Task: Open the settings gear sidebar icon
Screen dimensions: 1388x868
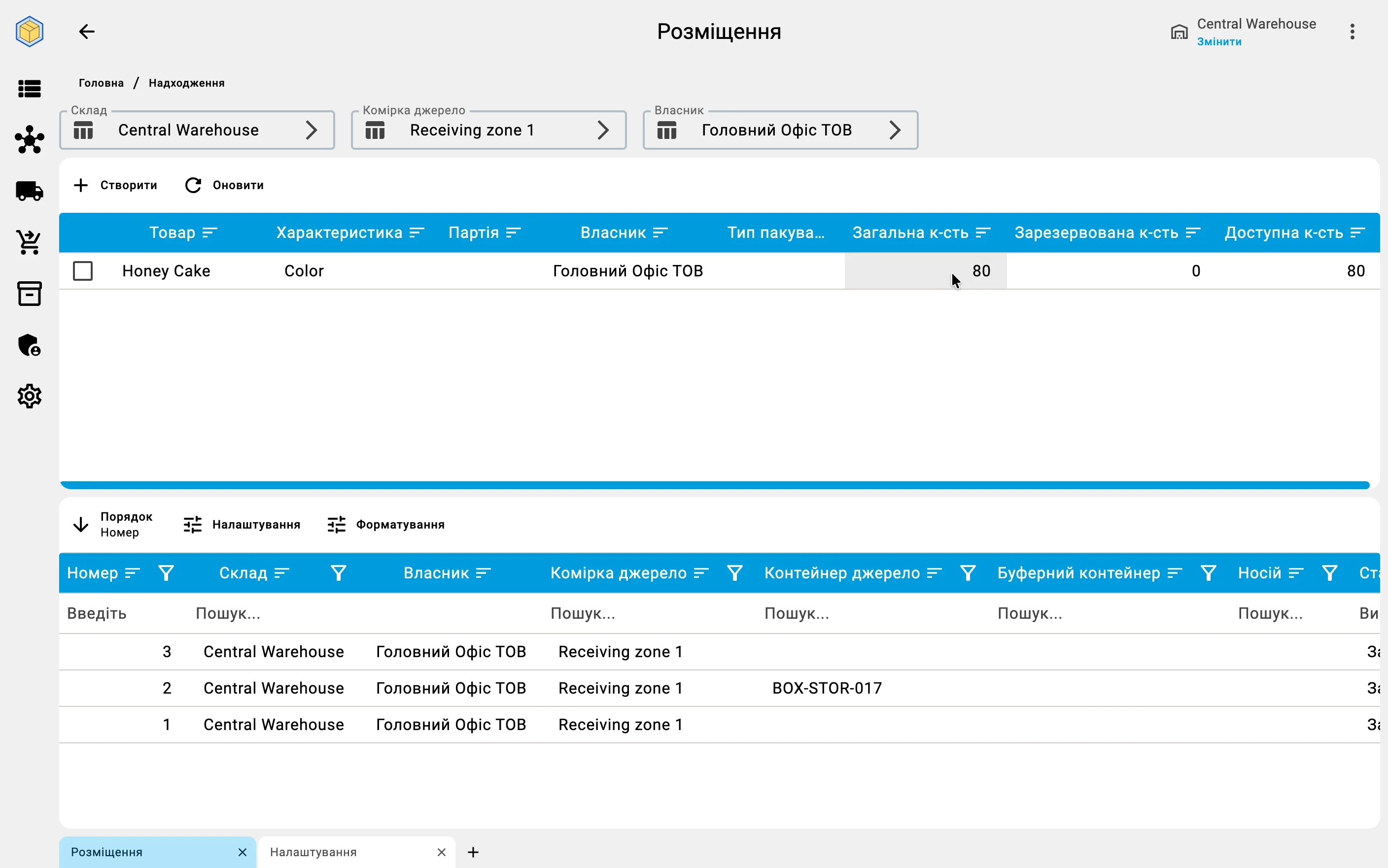Action: pos(29,396)
